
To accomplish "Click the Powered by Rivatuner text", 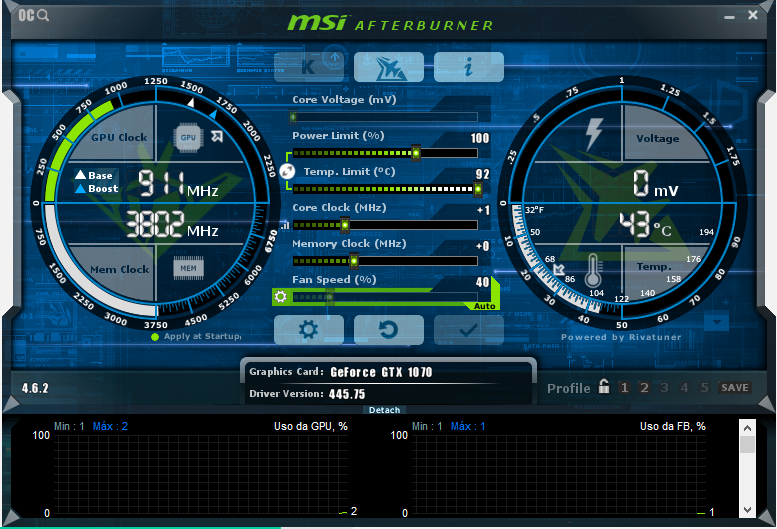I will [621, 337].
